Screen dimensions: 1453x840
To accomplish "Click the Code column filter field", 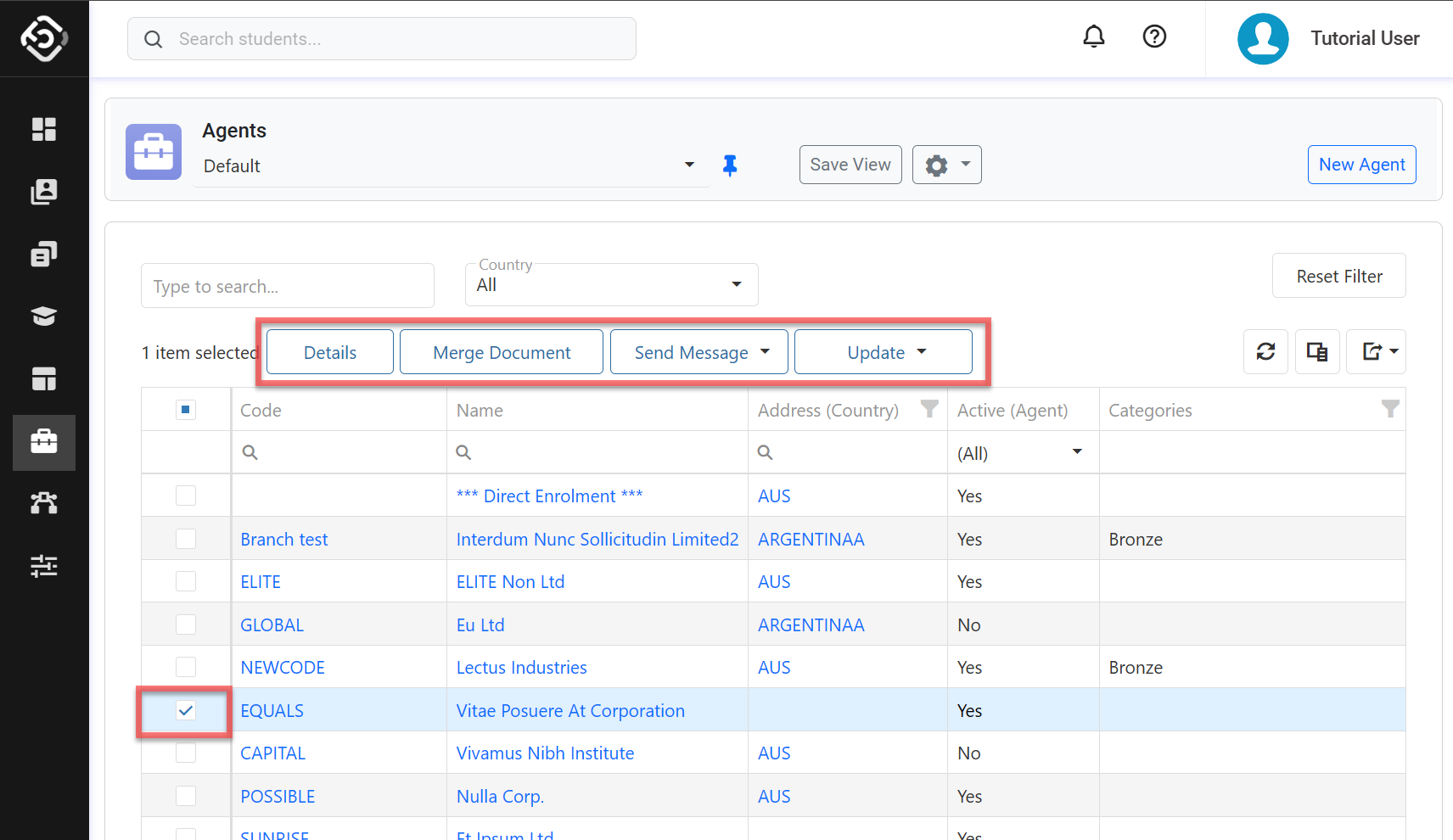I will [339, 452].
